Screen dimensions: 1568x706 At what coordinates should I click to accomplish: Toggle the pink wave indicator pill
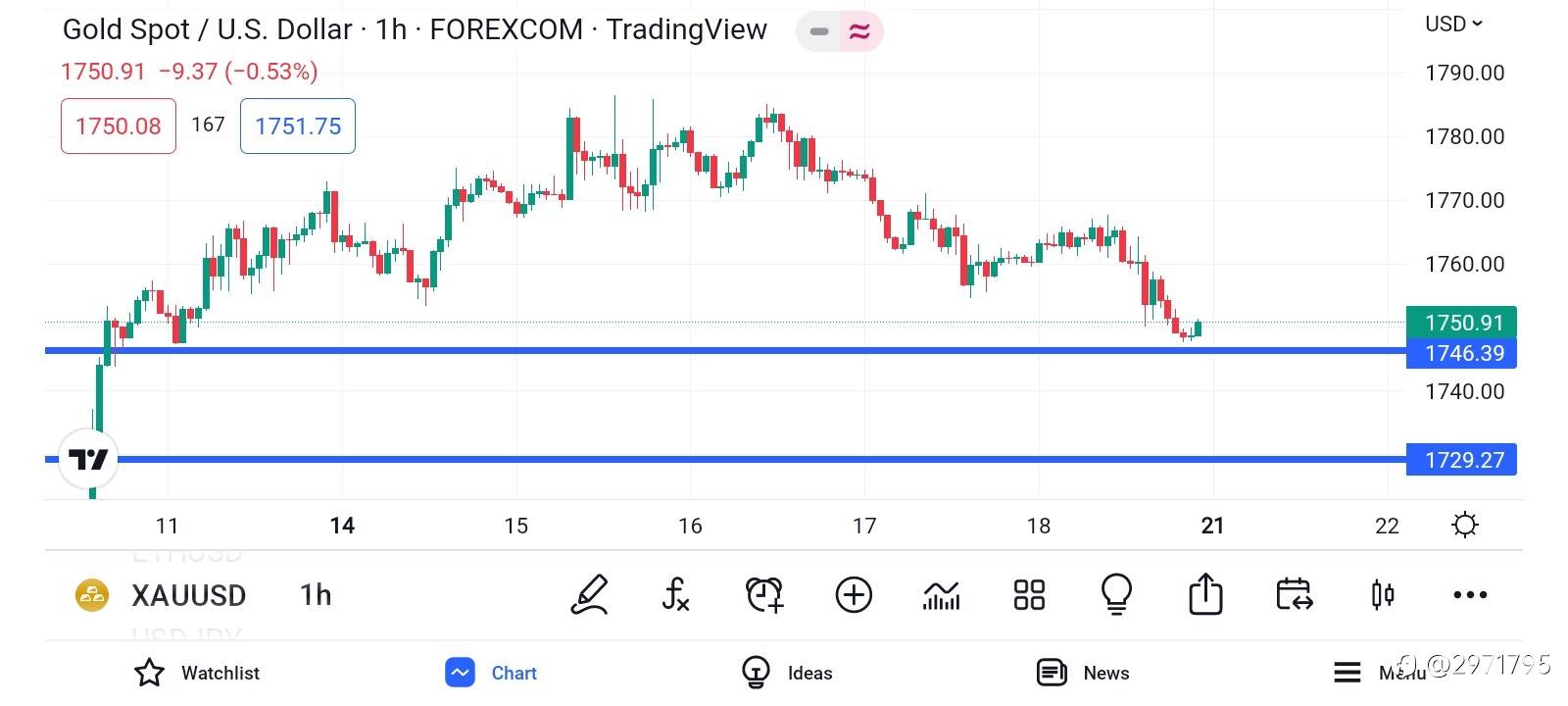(x=859, y=31)
